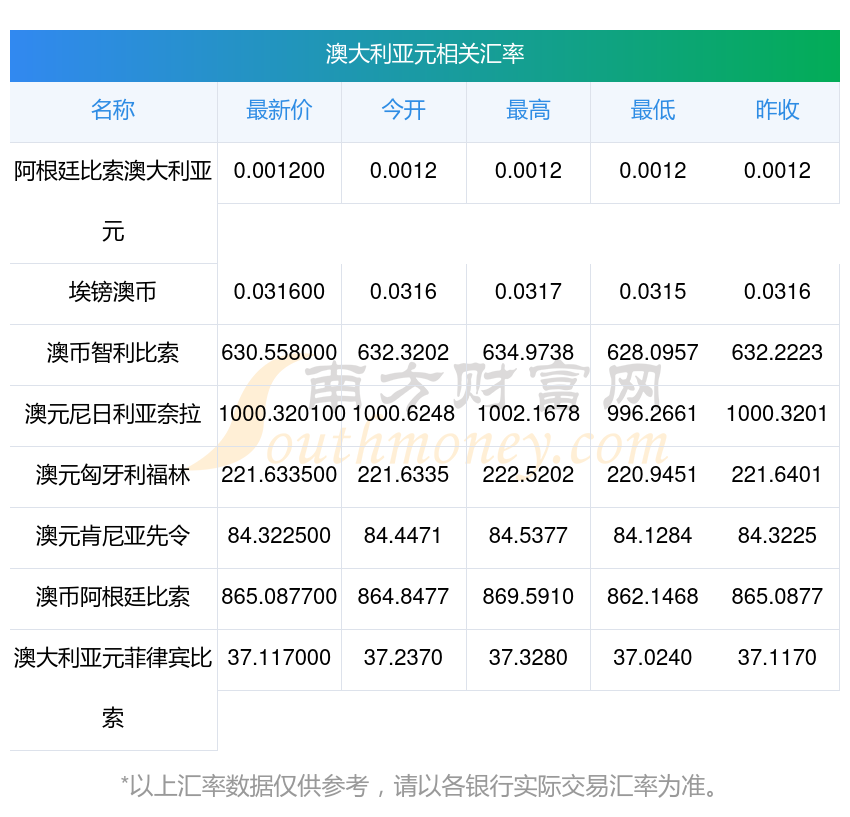Click the 澳大利亚元菲律宾比索 row name
This screenshot has height=817, width=850.
point(113,689)
